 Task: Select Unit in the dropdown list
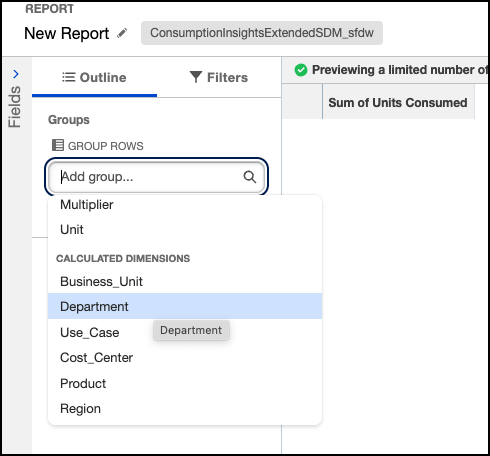coord(185,230)
